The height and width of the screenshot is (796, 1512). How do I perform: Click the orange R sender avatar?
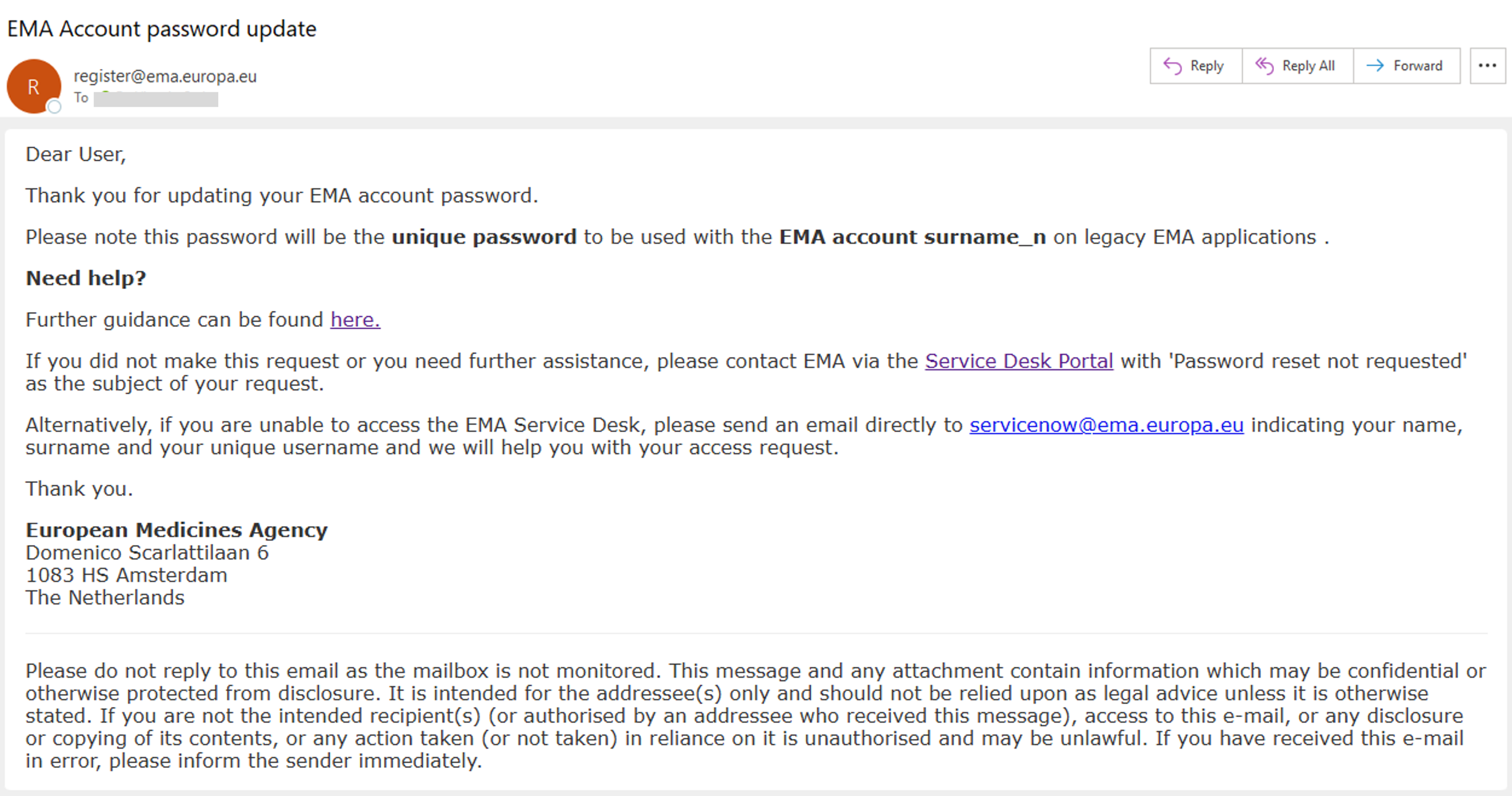pyautogui.click(x=33, y=86)
